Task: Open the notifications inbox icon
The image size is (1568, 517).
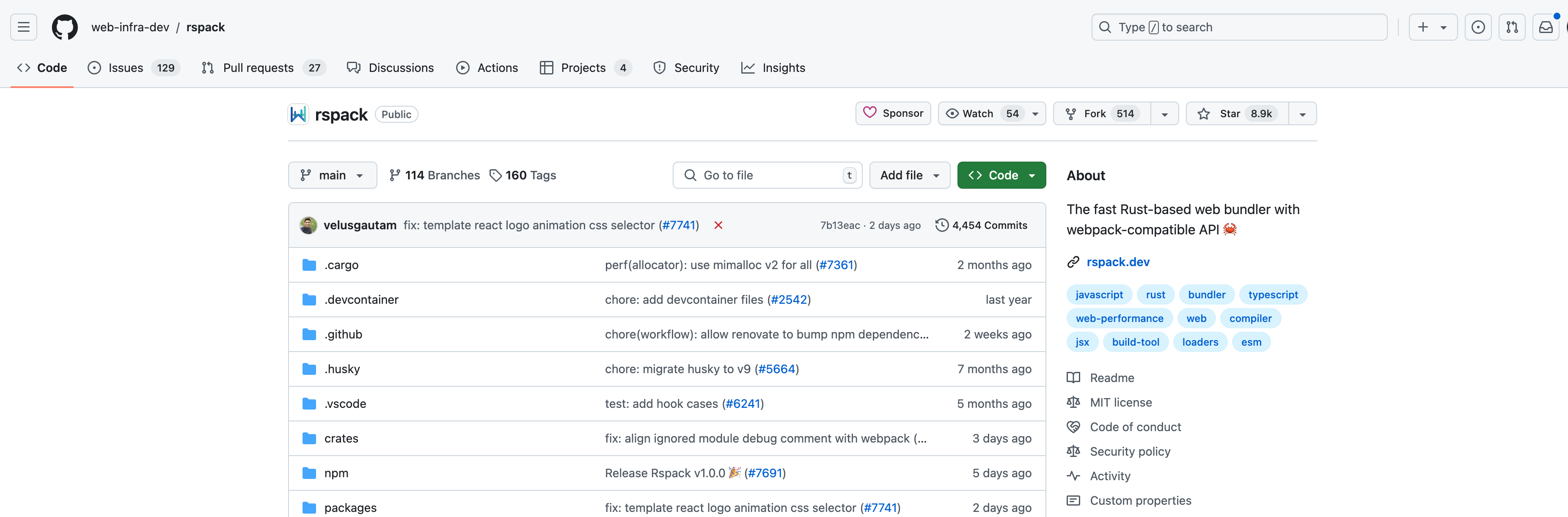Action: (x=1546, y=27)
